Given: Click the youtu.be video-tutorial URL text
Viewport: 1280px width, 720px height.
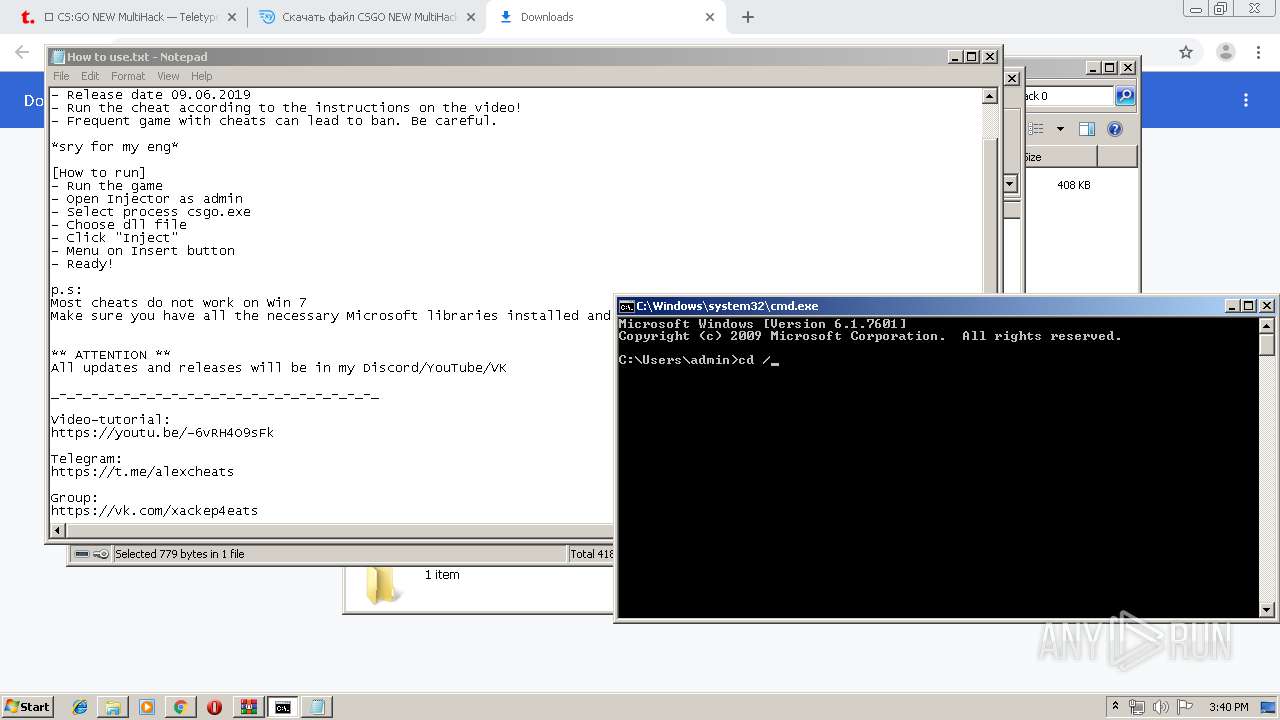Looking at the screenshot, I should (162, 433).
